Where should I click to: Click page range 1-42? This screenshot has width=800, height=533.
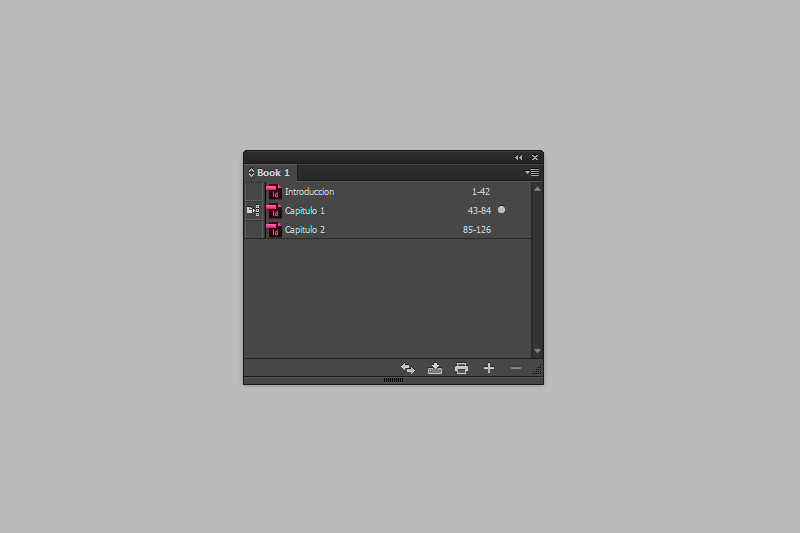click(481, 192)
